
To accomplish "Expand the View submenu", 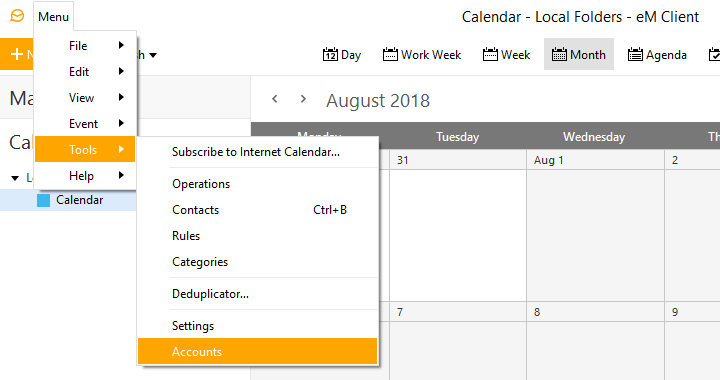I will (85, 97).
